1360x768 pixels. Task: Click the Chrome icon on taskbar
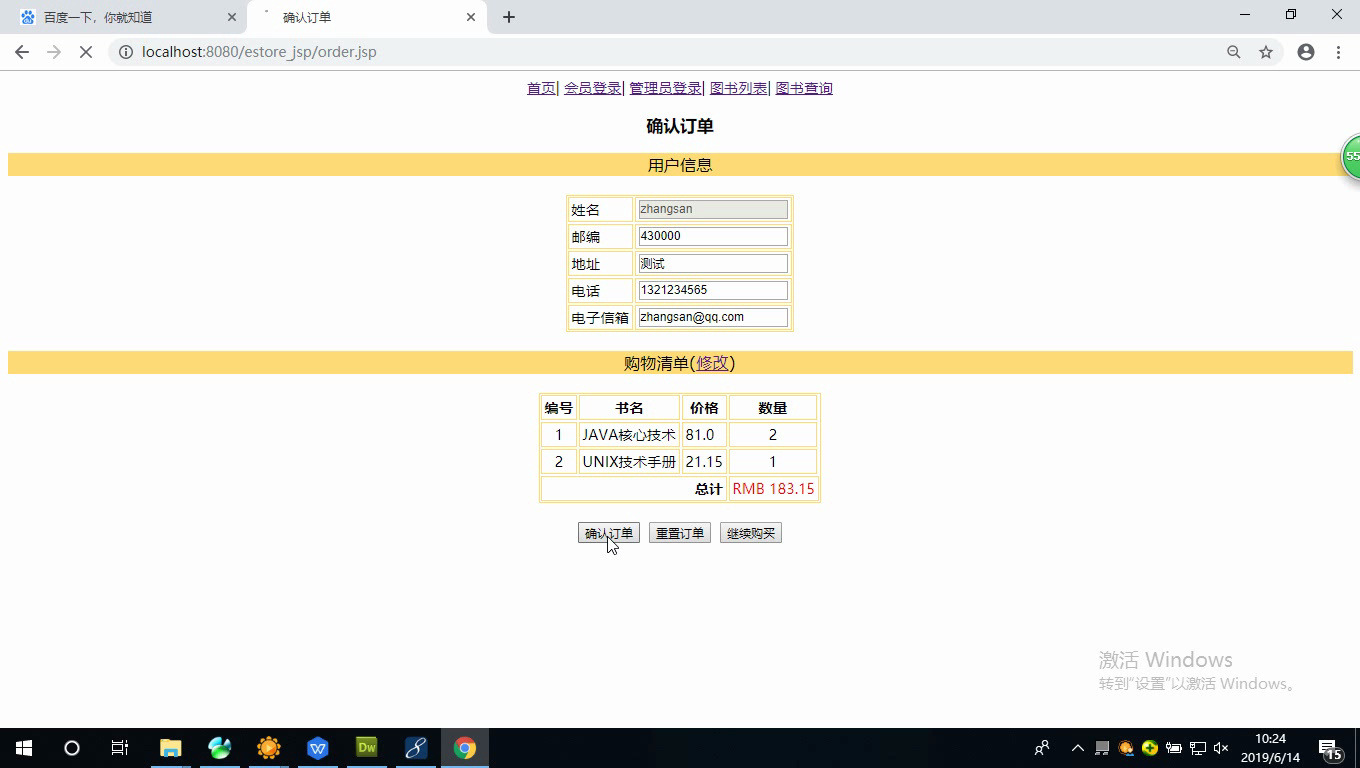pos(464,748)
